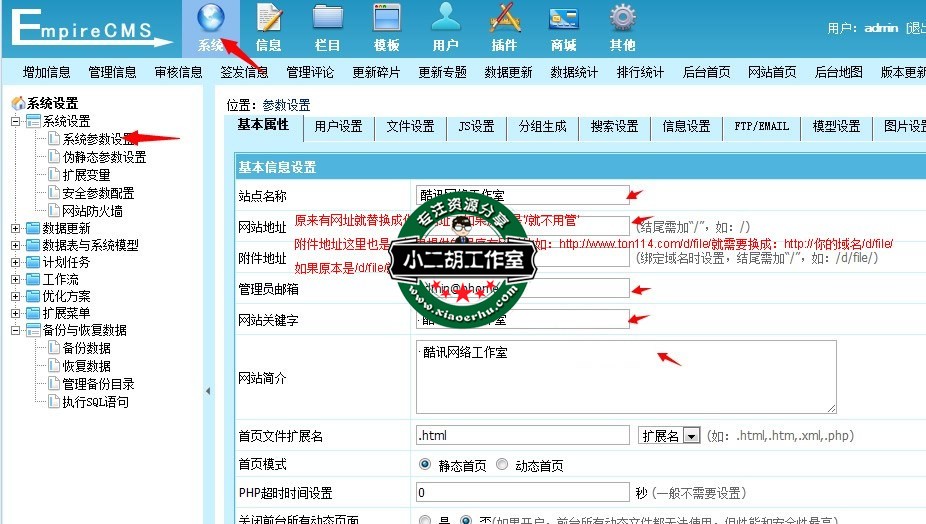Select the 静态首页 radio button
Viewport: 926px width, 524px height.
(x=425, y=465)
